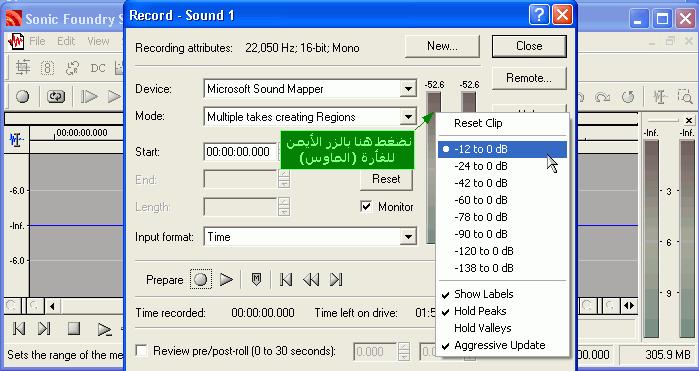The image size is (699, 371).
Task: Toggle the Monitor checkbox
Action: (366, 206)
